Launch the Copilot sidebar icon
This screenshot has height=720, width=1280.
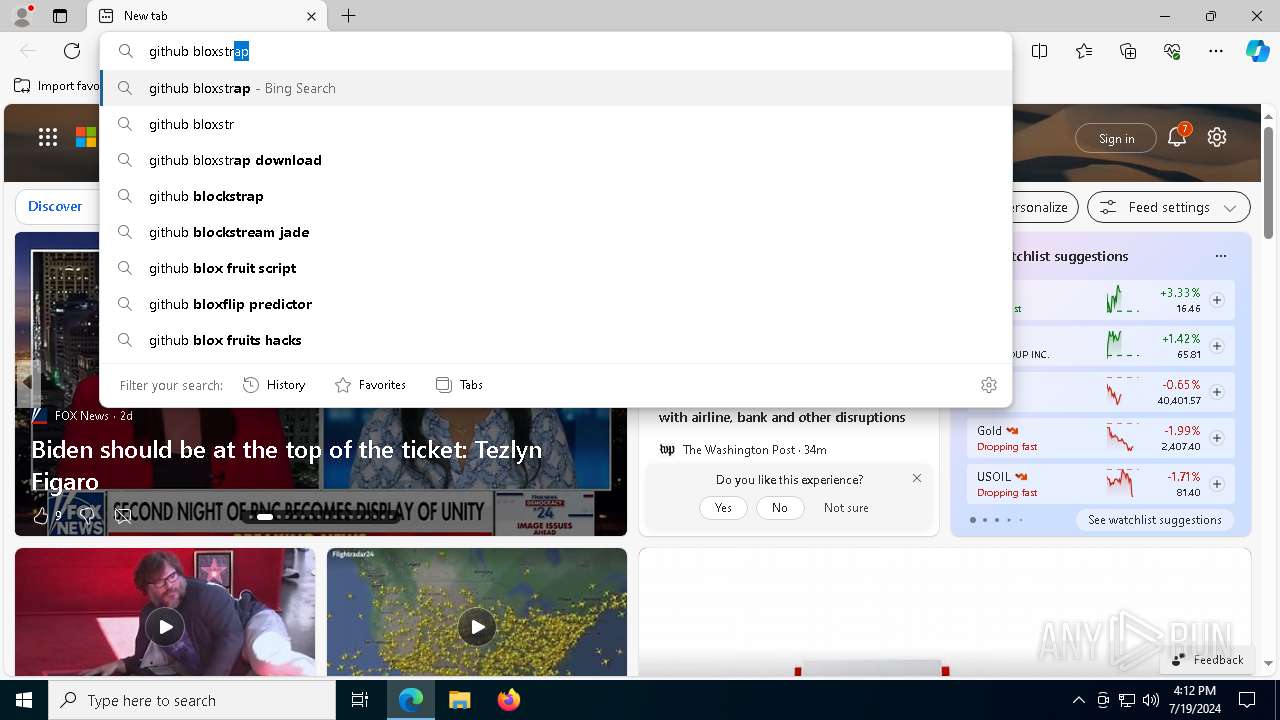(1257, 51)
